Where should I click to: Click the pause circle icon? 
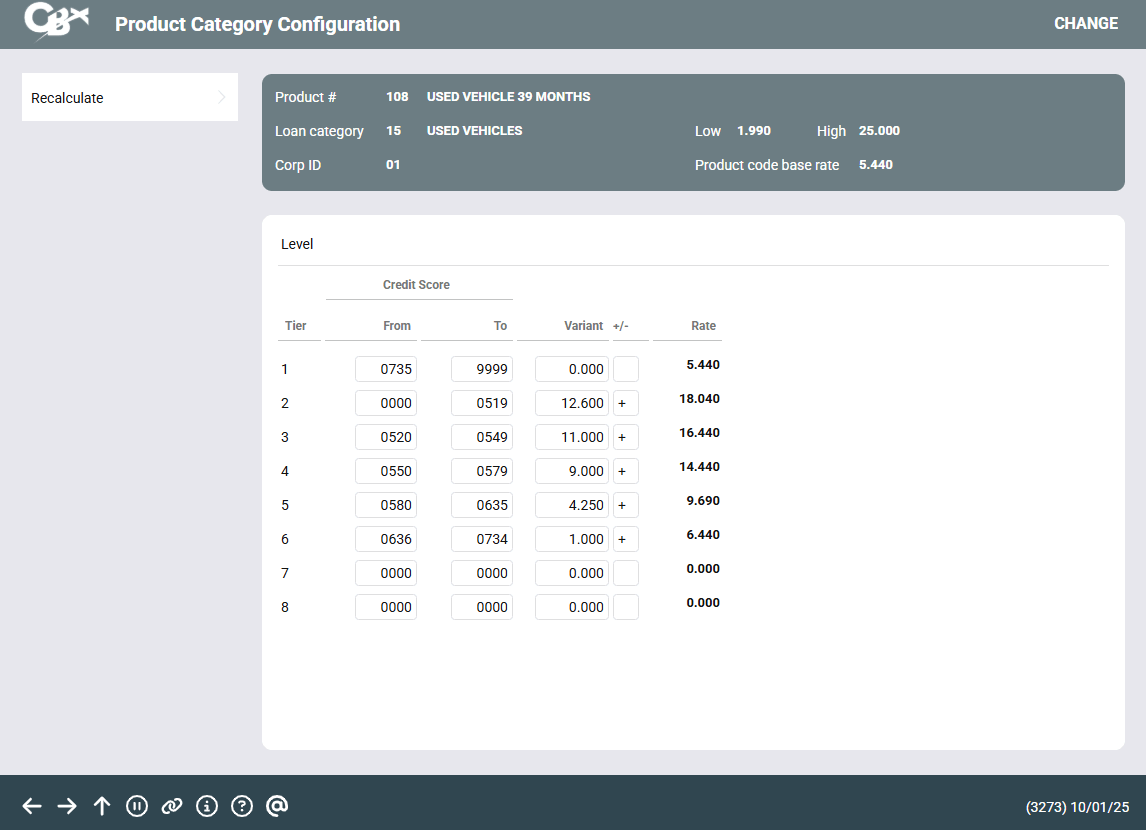(x=137, y=806)
